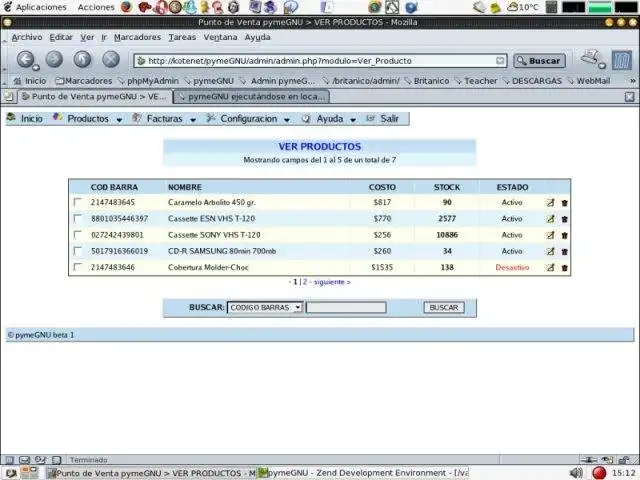Click the BUSCAR button beside the search field

coord(444,307)
